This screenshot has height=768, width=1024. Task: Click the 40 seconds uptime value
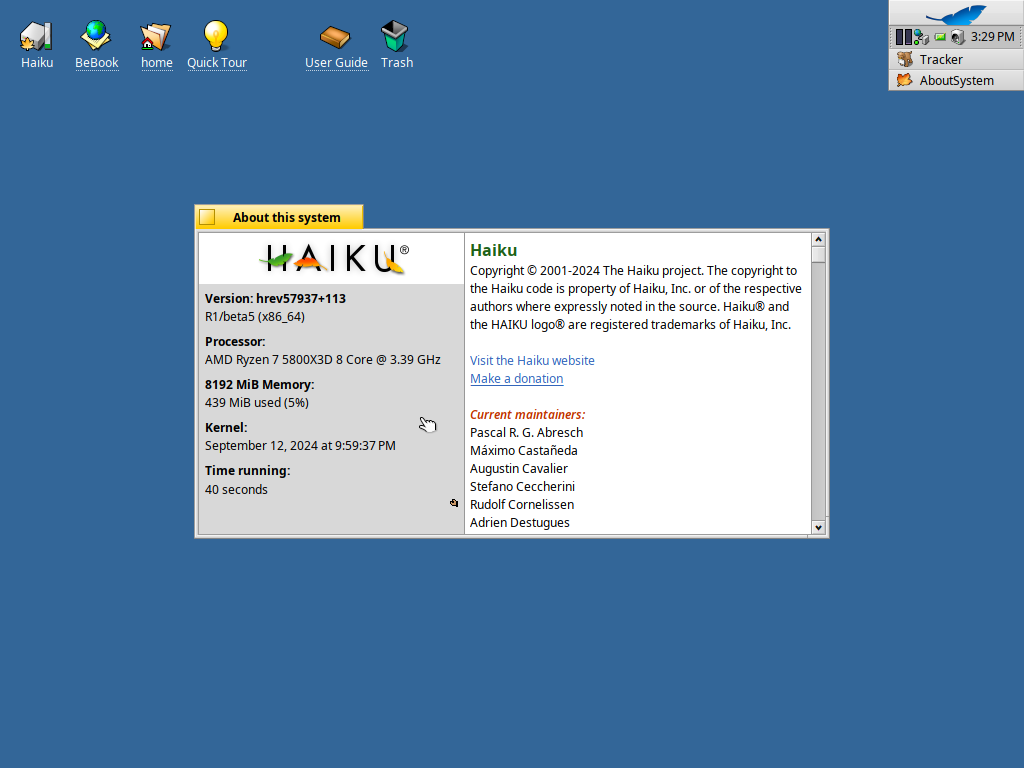pos(236,490)
